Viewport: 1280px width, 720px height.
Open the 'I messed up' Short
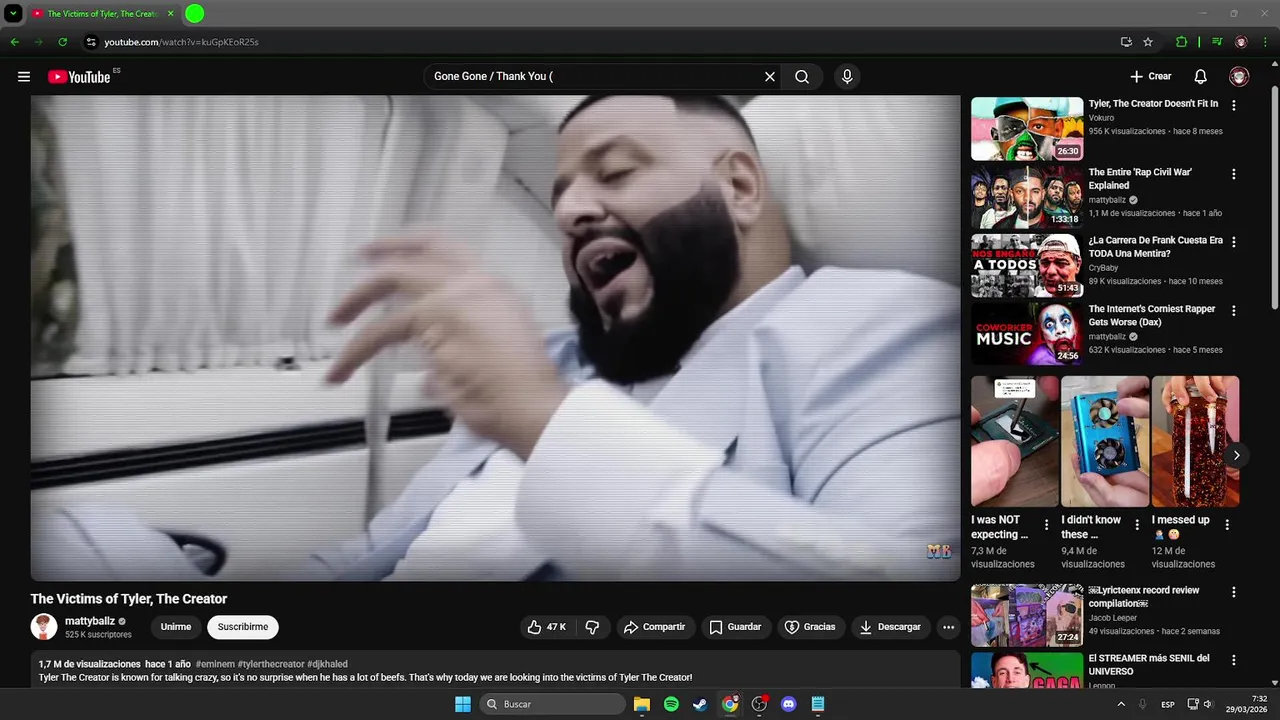1195,441
